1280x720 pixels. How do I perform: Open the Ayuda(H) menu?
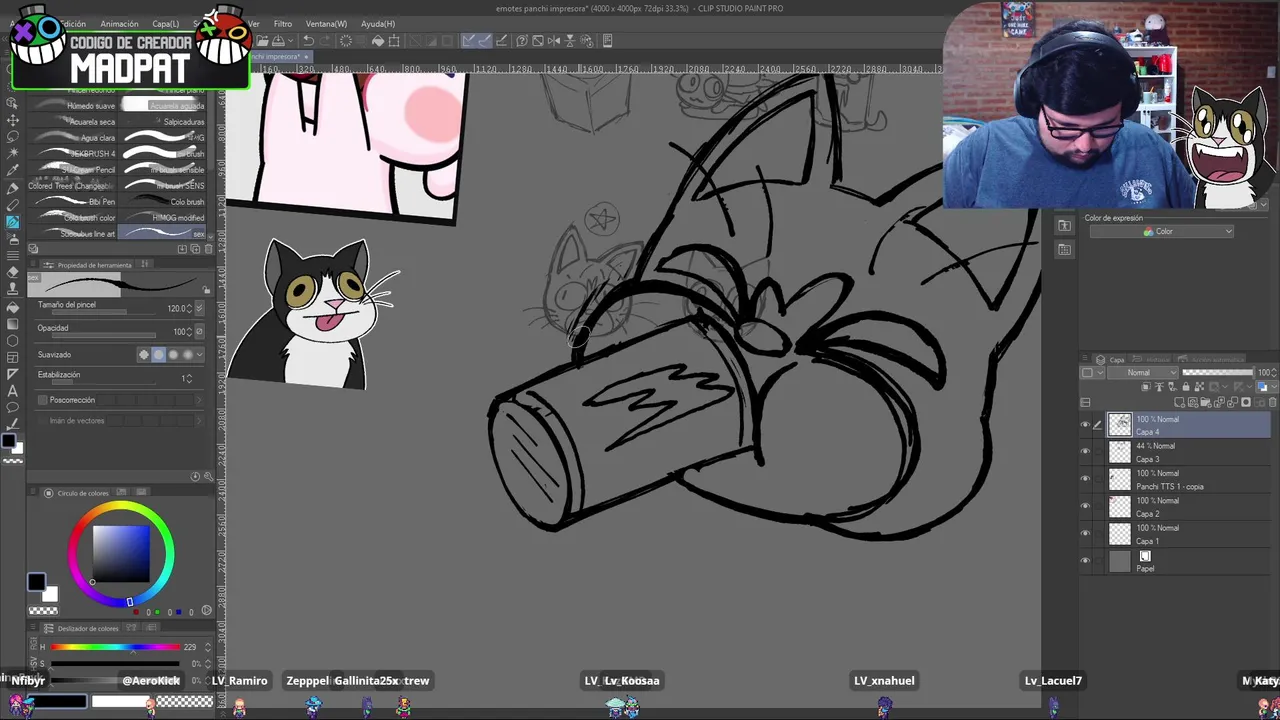[378, 24]
